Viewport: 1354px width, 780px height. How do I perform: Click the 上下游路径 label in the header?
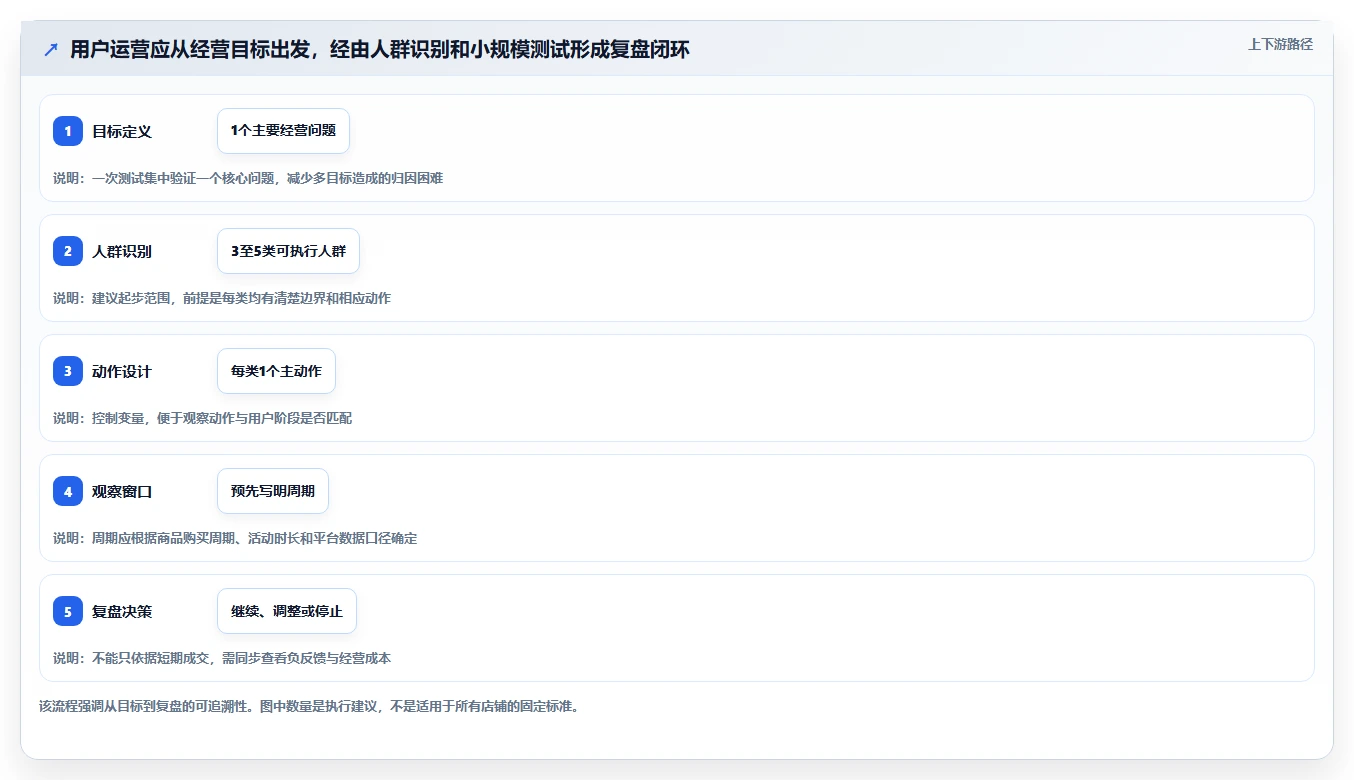pos(1280,44)
